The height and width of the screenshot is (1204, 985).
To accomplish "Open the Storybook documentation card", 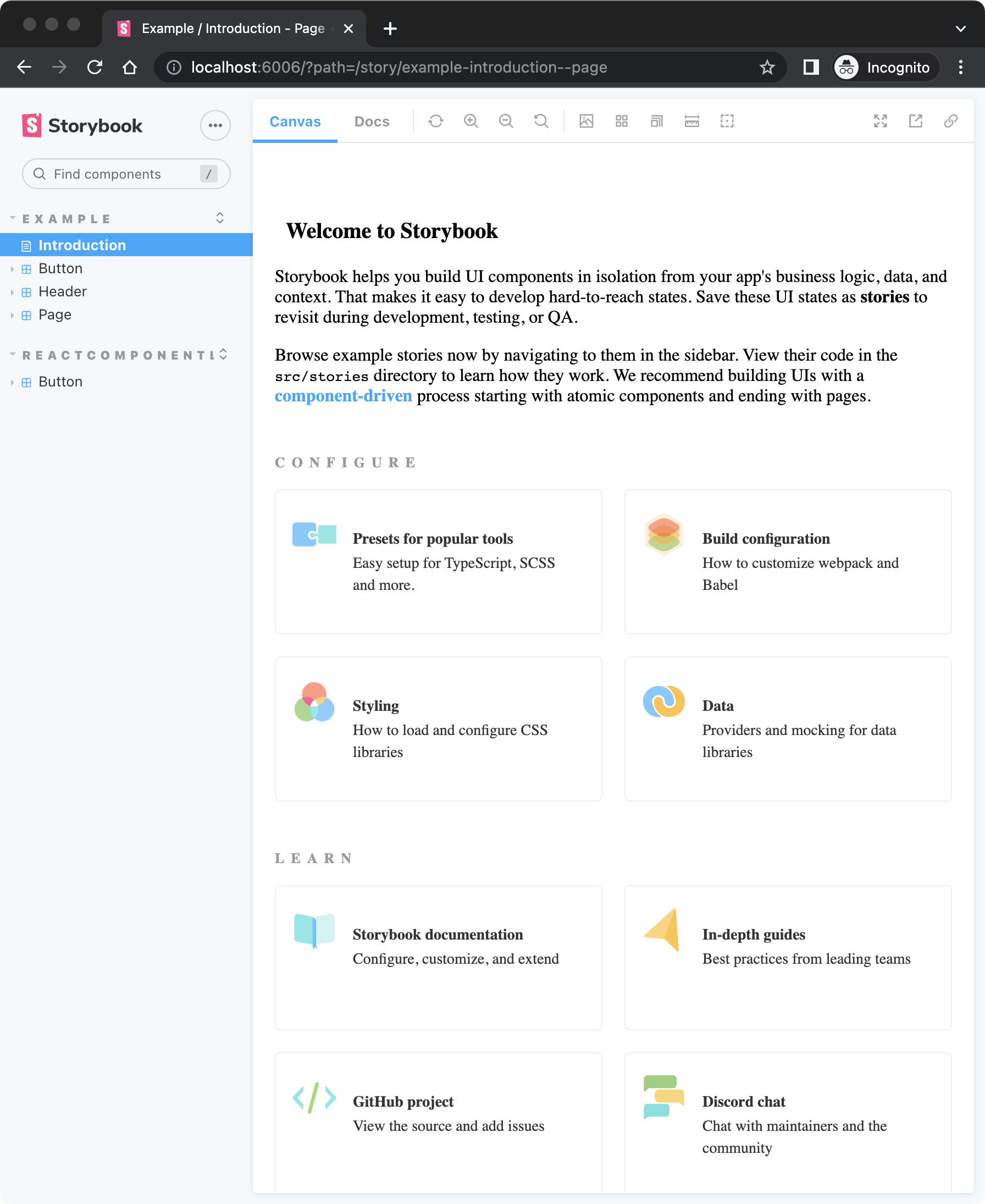I will 438,957.
